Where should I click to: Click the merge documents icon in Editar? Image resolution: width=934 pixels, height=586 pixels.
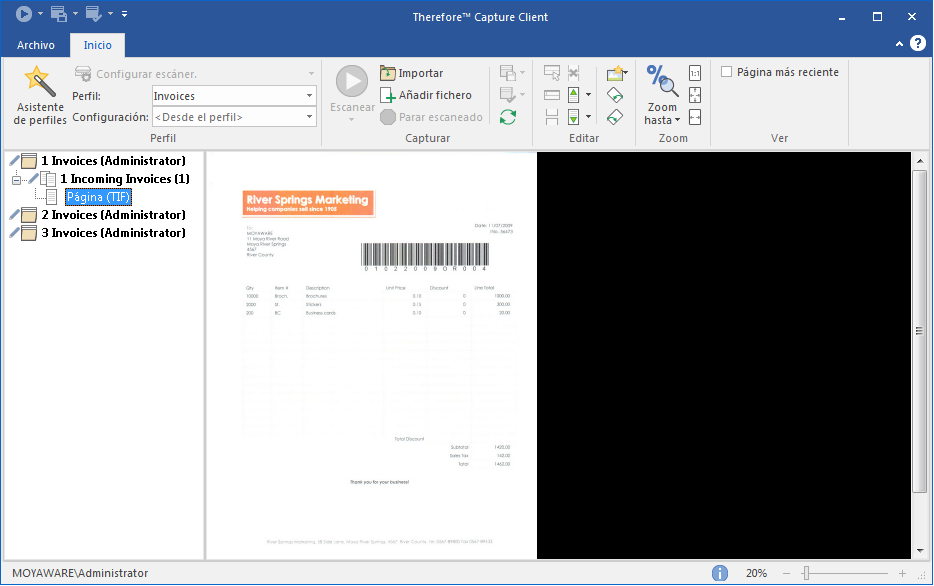[552, 95]
